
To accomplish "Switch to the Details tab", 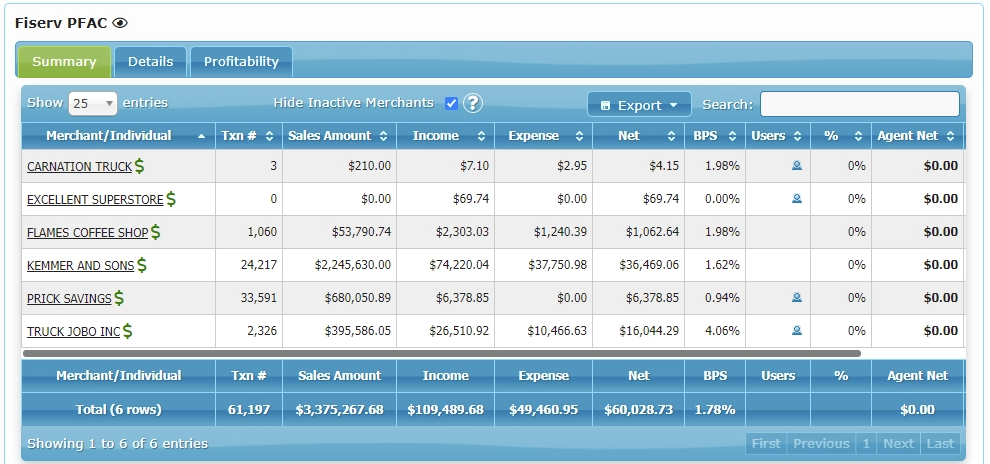I will (x=150, y=62).
